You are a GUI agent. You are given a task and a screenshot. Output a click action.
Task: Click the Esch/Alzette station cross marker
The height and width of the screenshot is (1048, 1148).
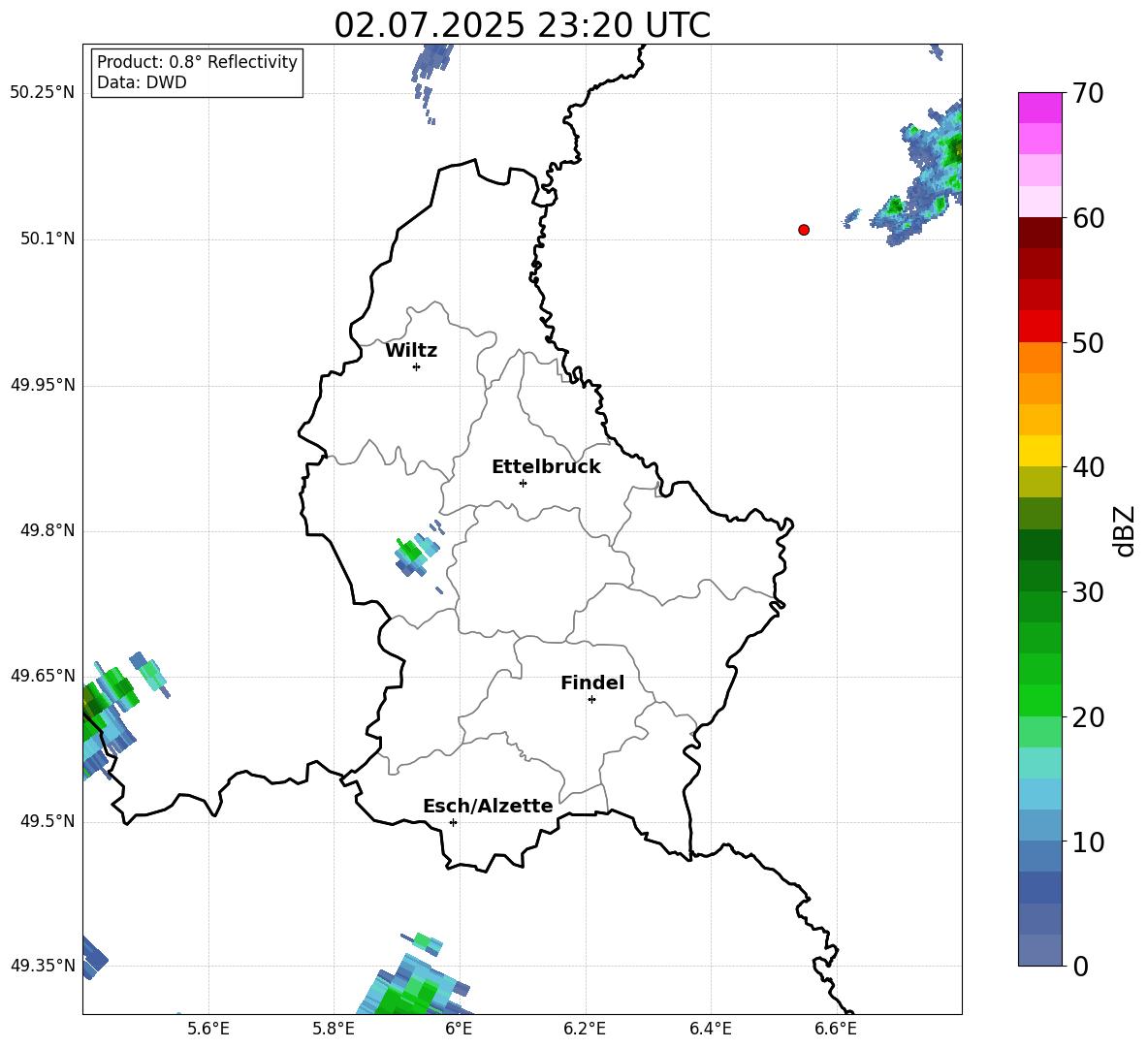pos(453,822)
